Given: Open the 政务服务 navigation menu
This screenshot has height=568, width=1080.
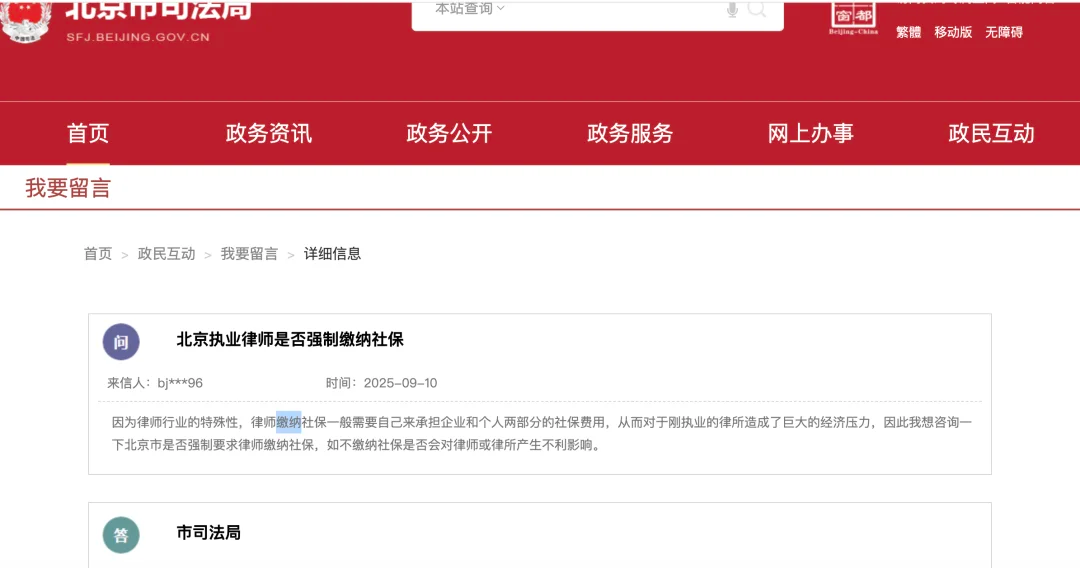Looking at the screenshot, I should 630,134.
